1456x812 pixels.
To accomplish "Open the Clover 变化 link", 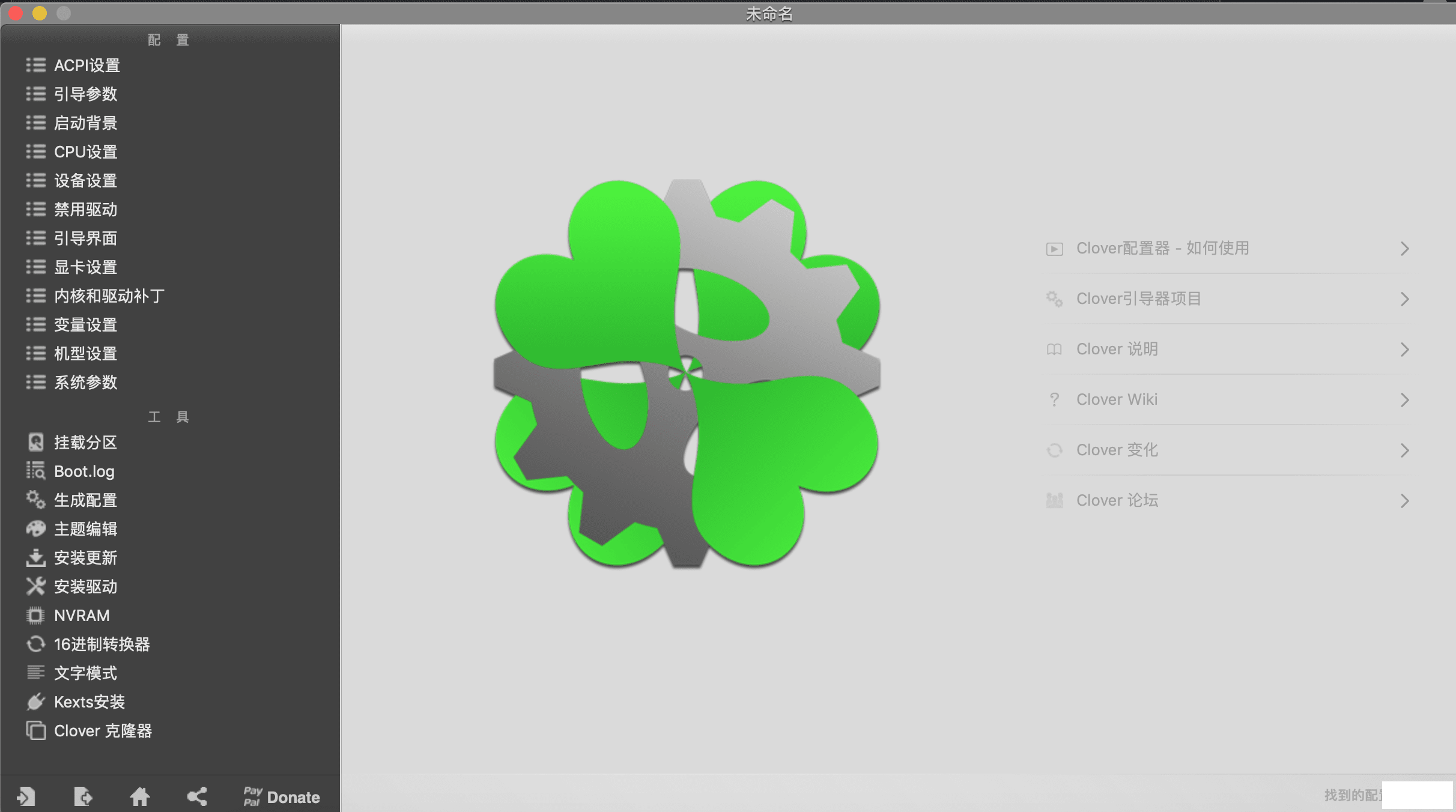I will click(x=1117, y=450).
